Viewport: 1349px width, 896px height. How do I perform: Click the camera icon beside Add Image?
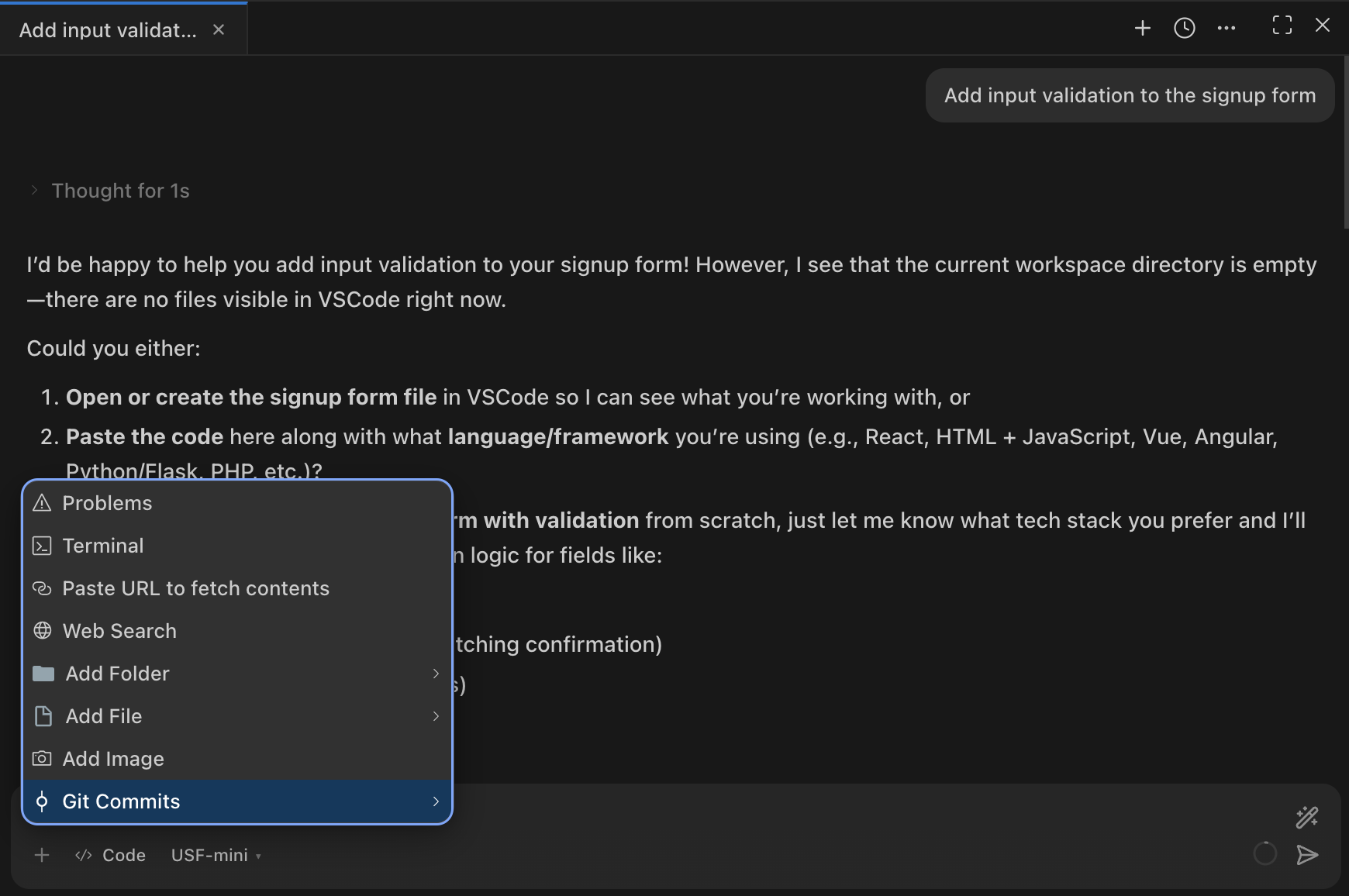[42, 758]
